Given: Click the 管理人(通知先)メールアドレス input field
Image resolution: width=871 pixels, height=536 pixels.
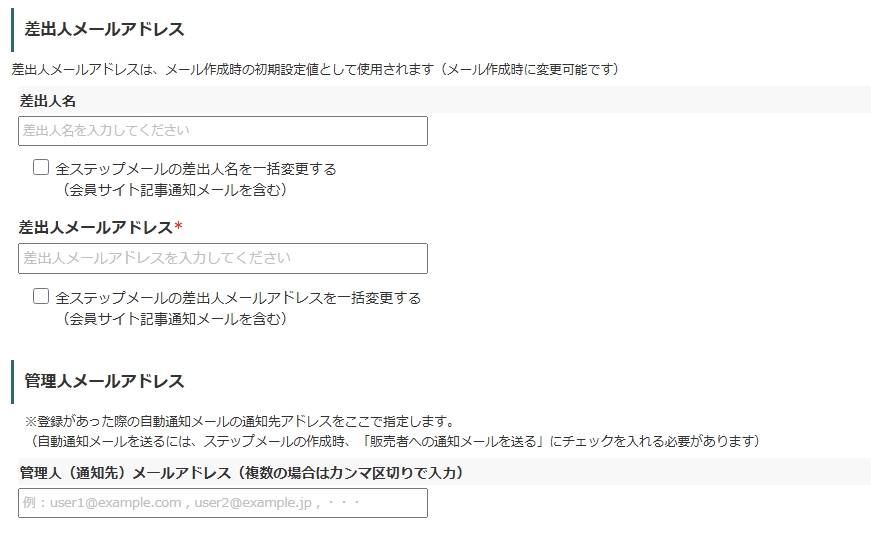Looking at the screenshot, I should (222, 503).
